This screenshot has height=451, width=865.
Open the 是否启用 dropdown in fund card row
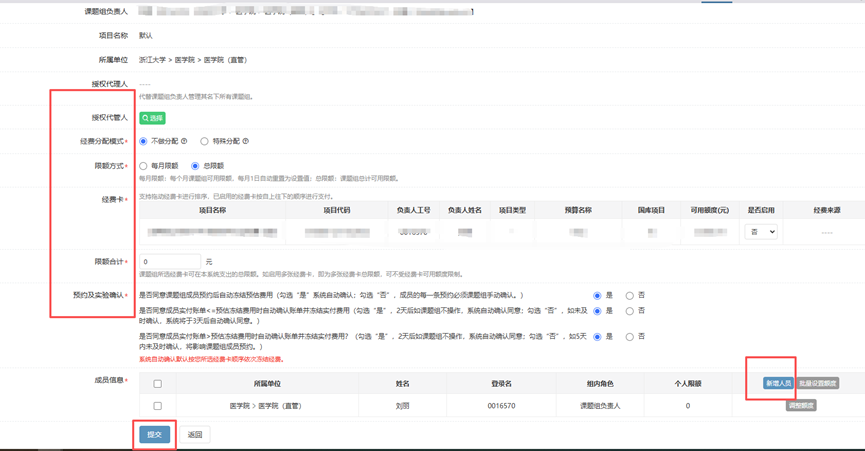[x=760, y=232]
